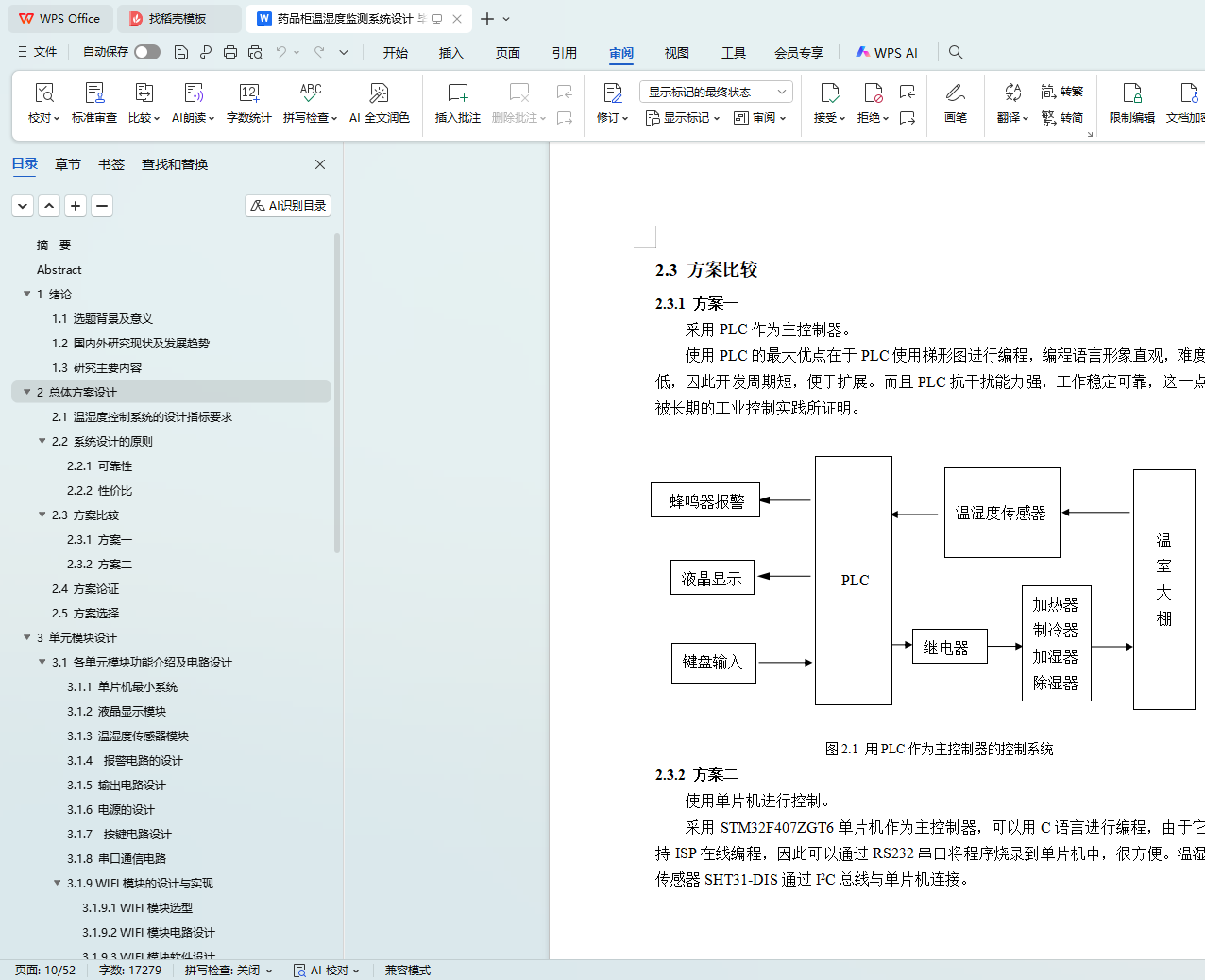Open the 显示标记的最终状态 dropdown
Screen dimensions: 1205x980
pyautogui.click(x=715, y=92)
